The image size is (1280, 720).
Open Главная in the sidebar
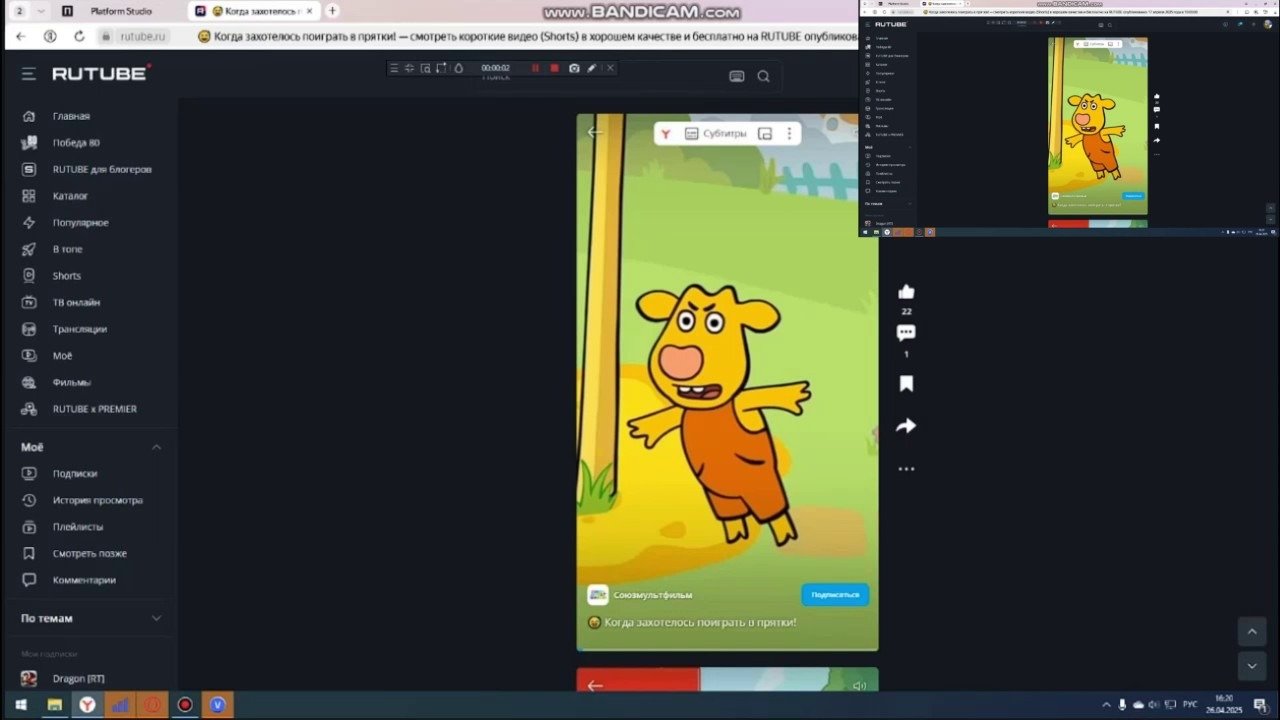pos(71,116)
